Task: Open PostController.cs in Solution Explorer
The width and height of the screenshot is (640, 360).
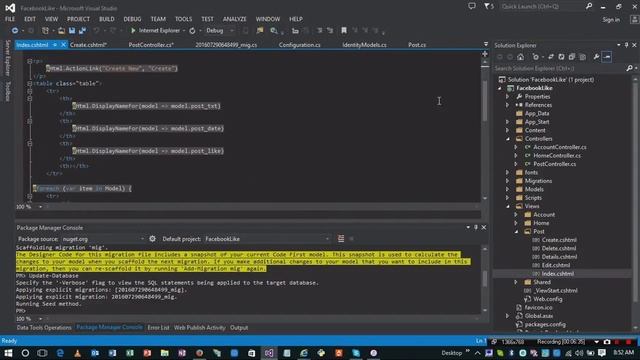Action: [x=555, y=164]
